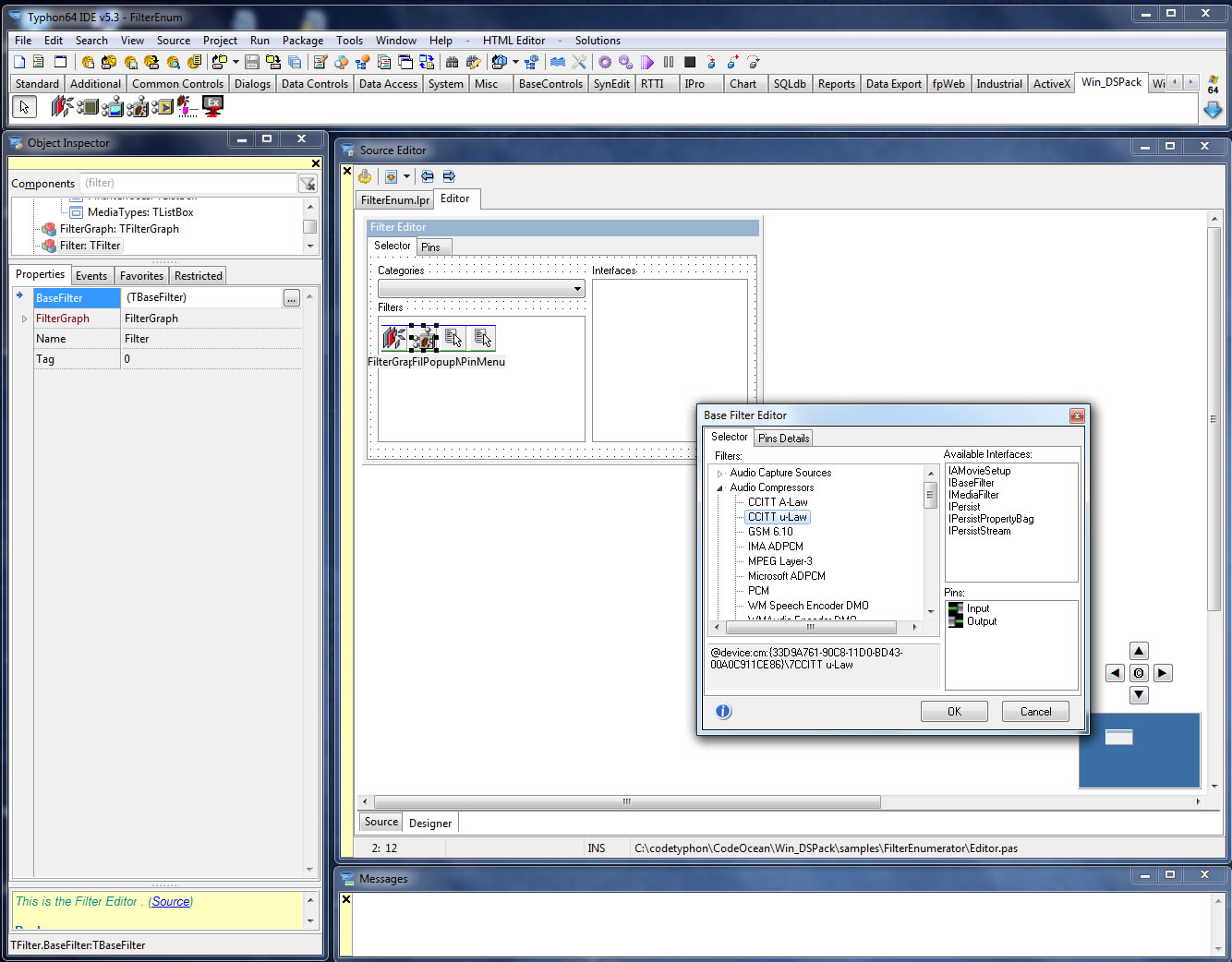Switch to Events tab in Object Inspector
This screenshot has width=1232, height=962.
pyautogui.click(x=91, y=276)
